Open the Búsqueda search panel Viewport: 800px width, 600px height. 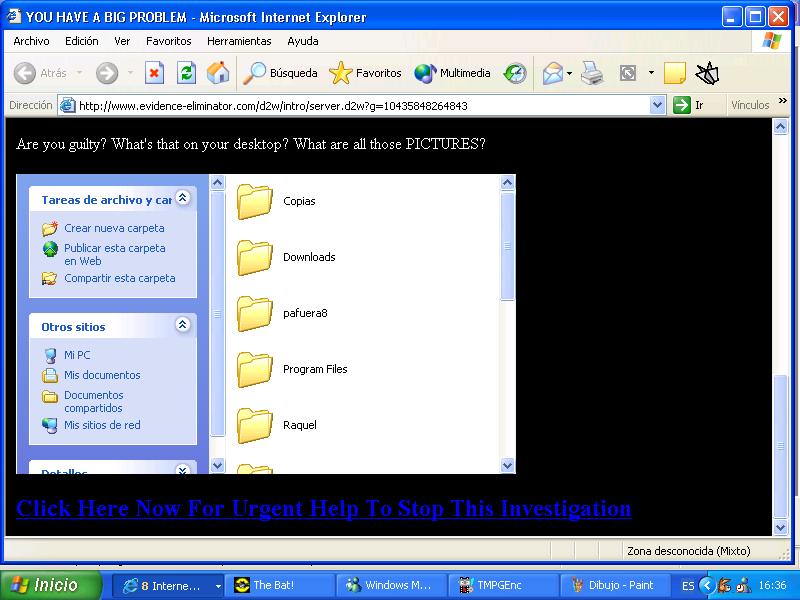coord(281,73)
